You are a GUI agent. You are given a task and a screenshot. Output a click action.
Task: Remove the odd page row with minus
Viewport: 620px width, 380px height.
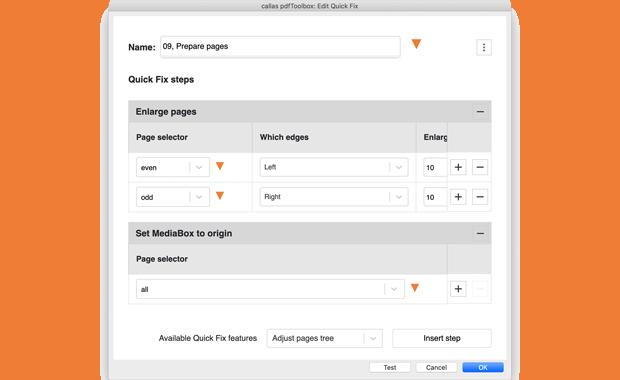point(480,197)
